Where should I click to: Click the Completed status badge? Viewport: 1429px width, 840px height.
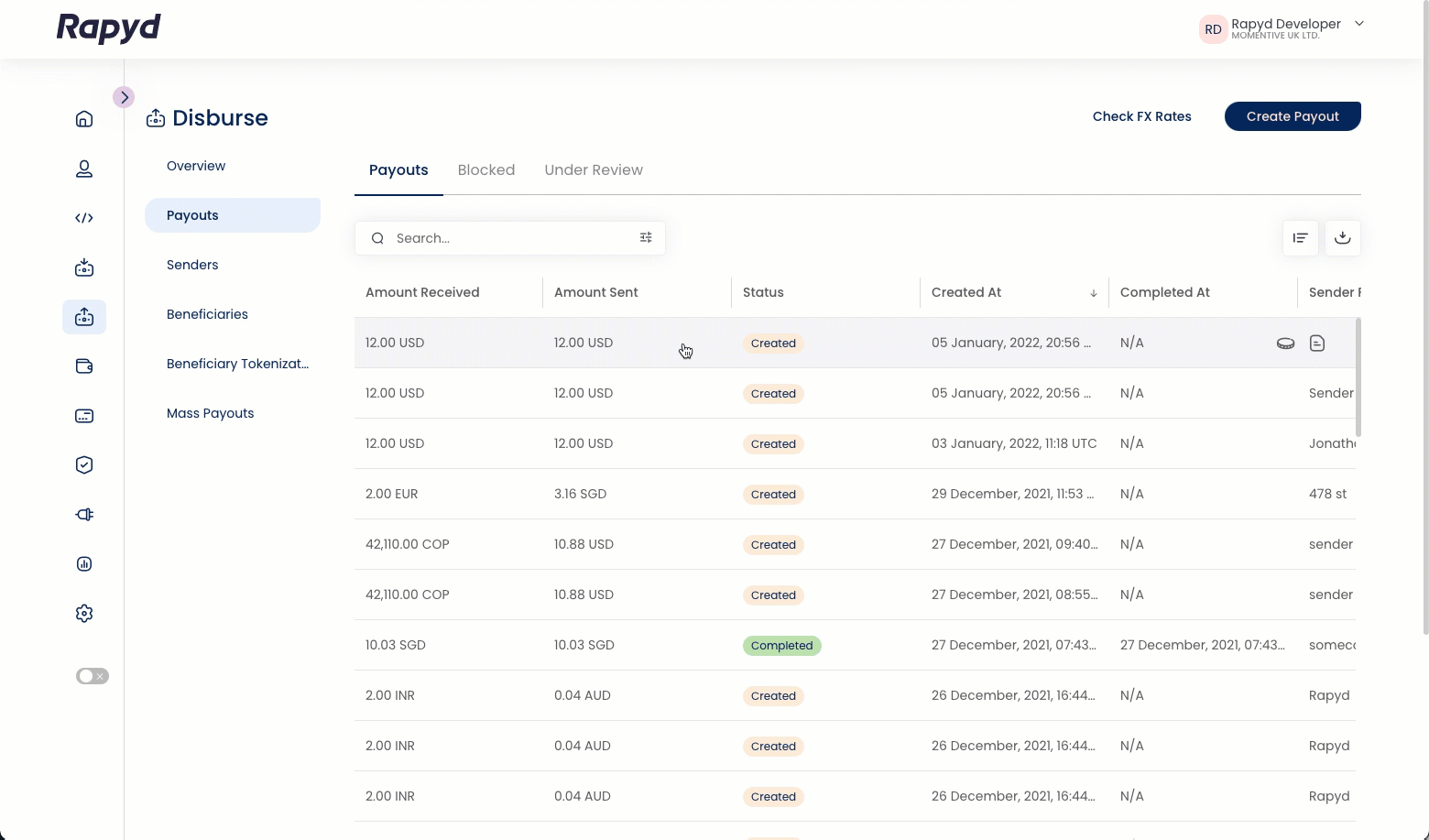point(782,646)
